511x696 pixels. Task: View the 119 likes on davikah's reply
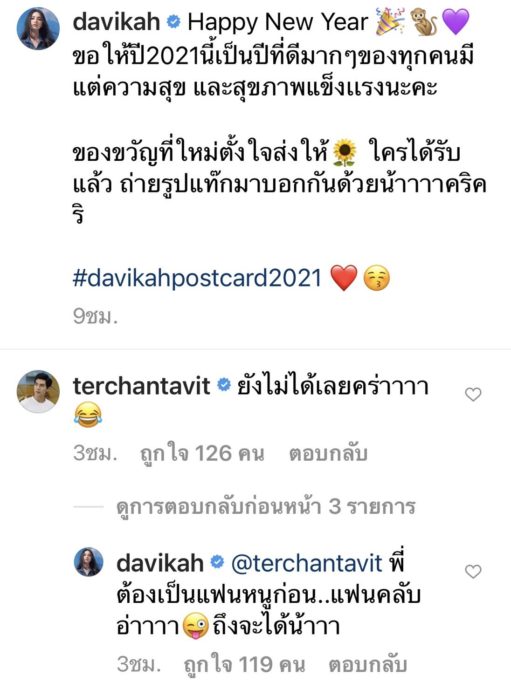tap(245, 664)
